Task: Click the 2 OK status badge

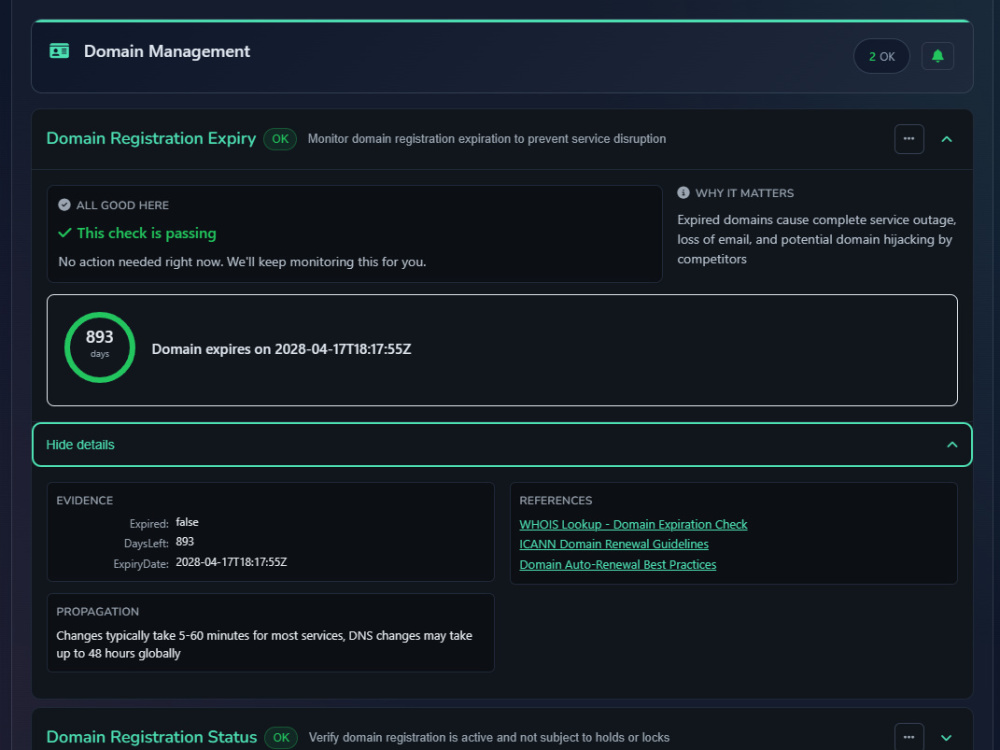Action: coord(881,56)
